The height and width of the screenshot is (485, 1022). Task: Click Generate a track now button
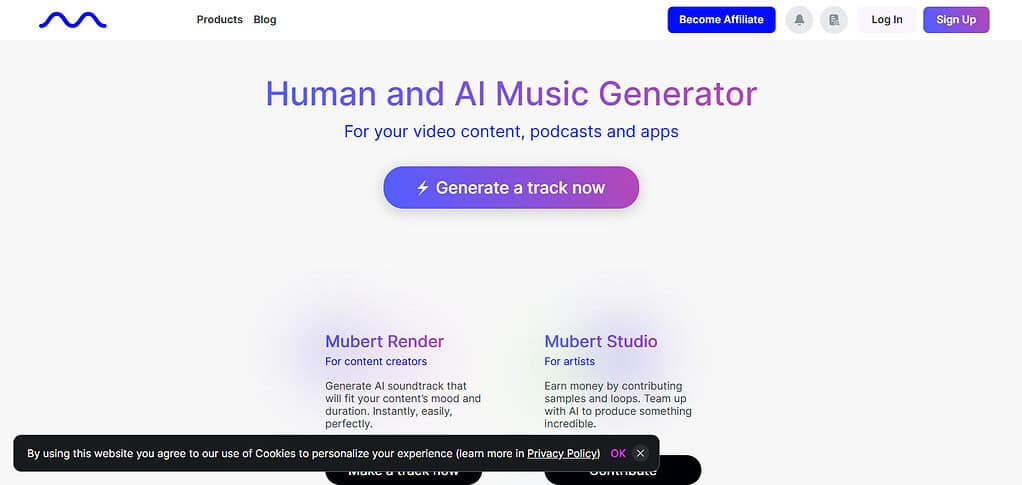[511, 188]
